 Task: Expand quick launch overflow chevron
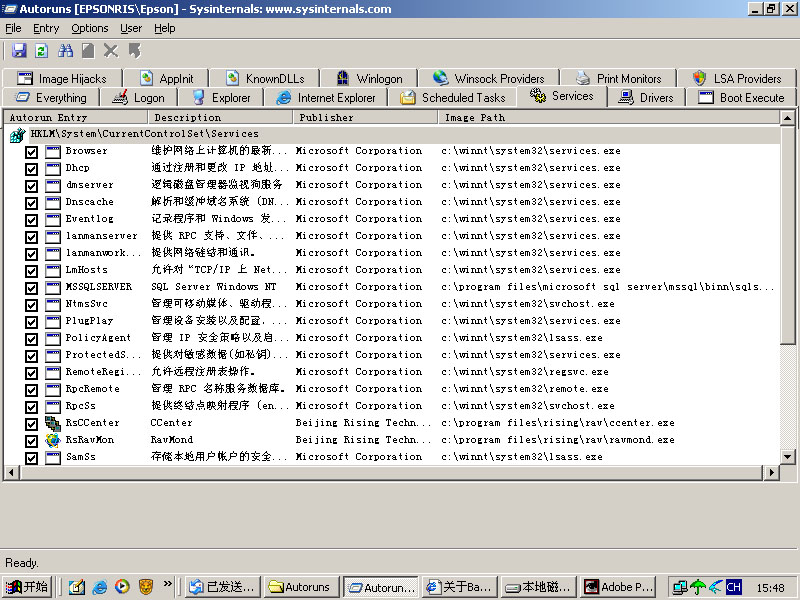pos(167,583)
